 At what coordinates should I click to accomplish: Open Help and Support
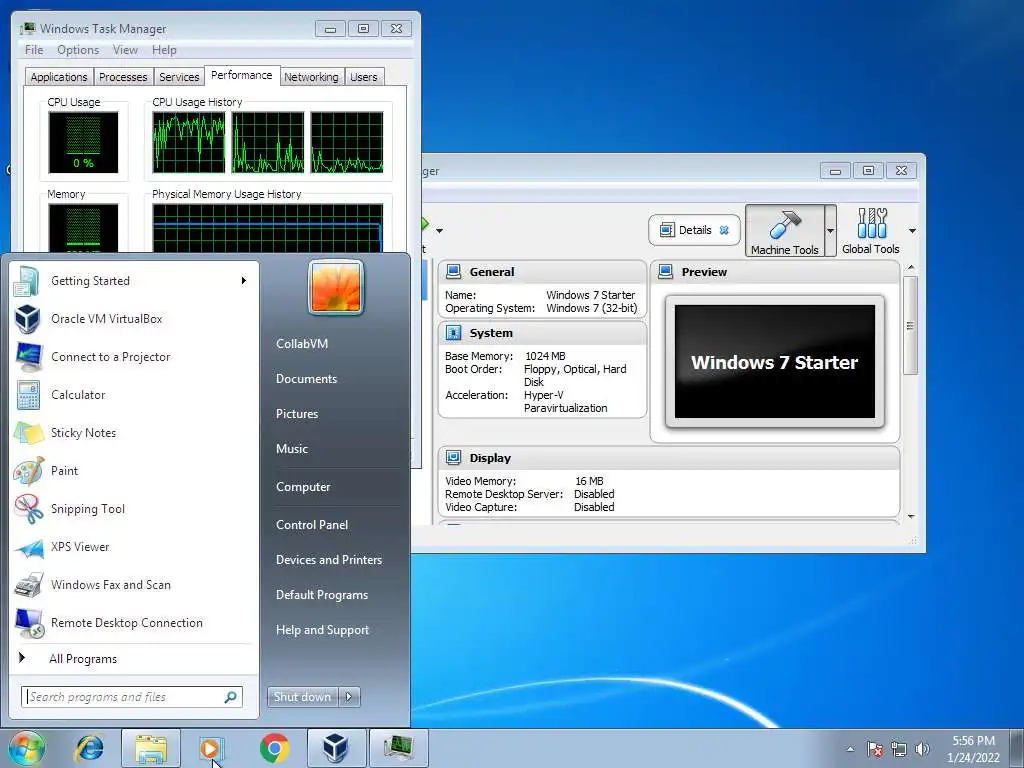coord(322,630)
